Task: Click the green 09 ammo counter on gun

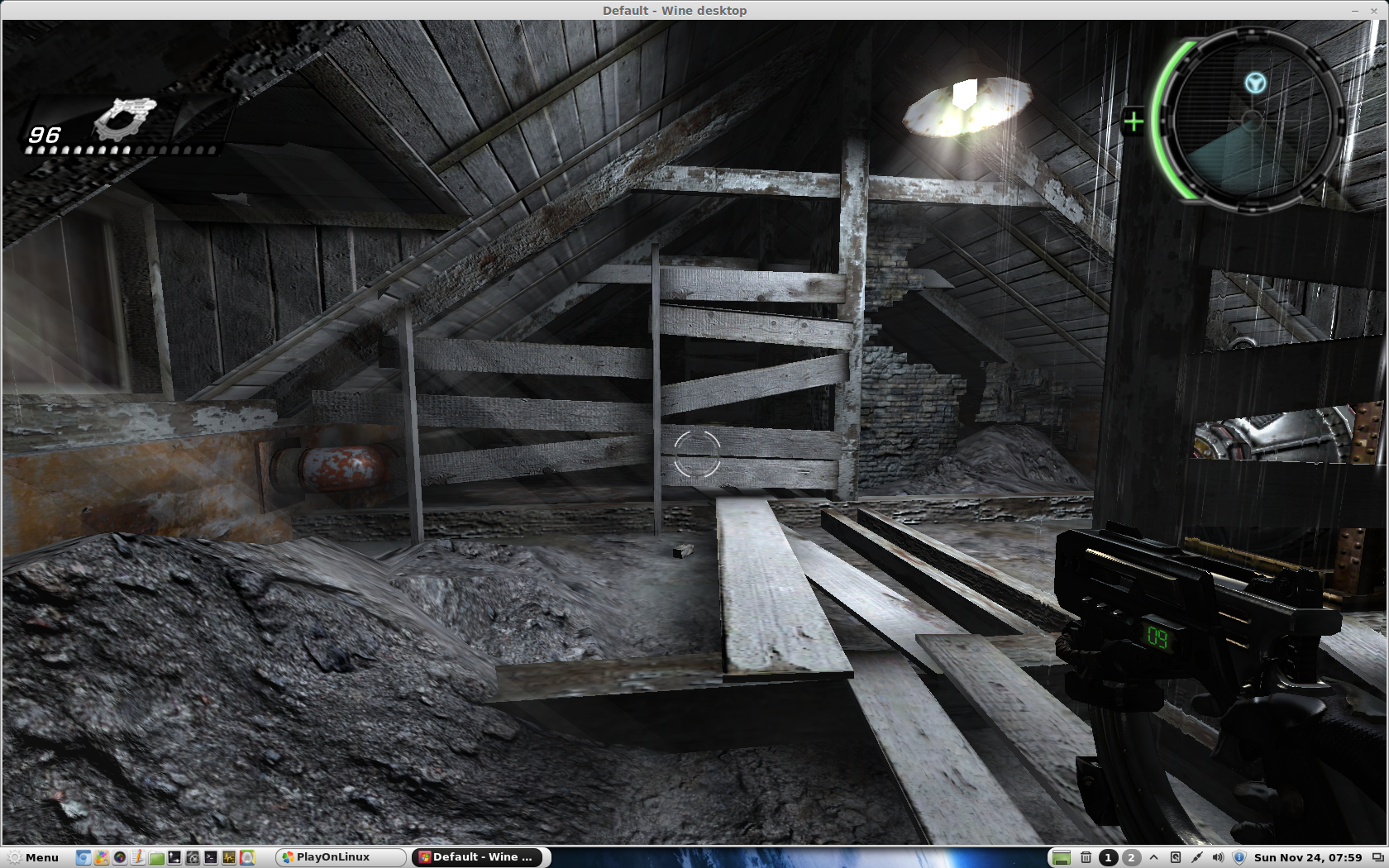Action: click(x=1157, y=638)
